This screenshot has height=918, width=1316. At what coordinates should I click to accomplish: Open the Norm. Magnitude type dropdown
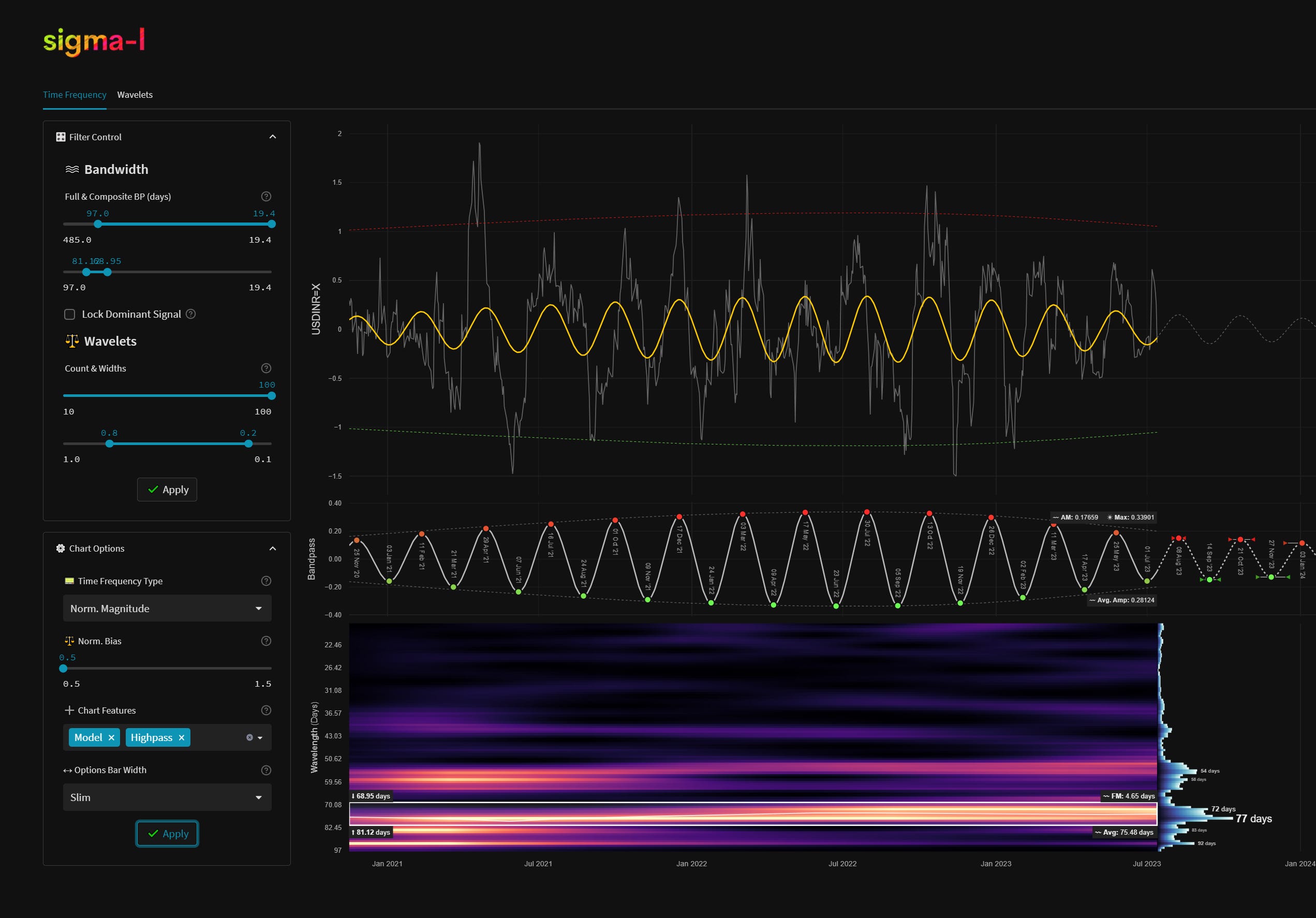(x=167, y=609)
